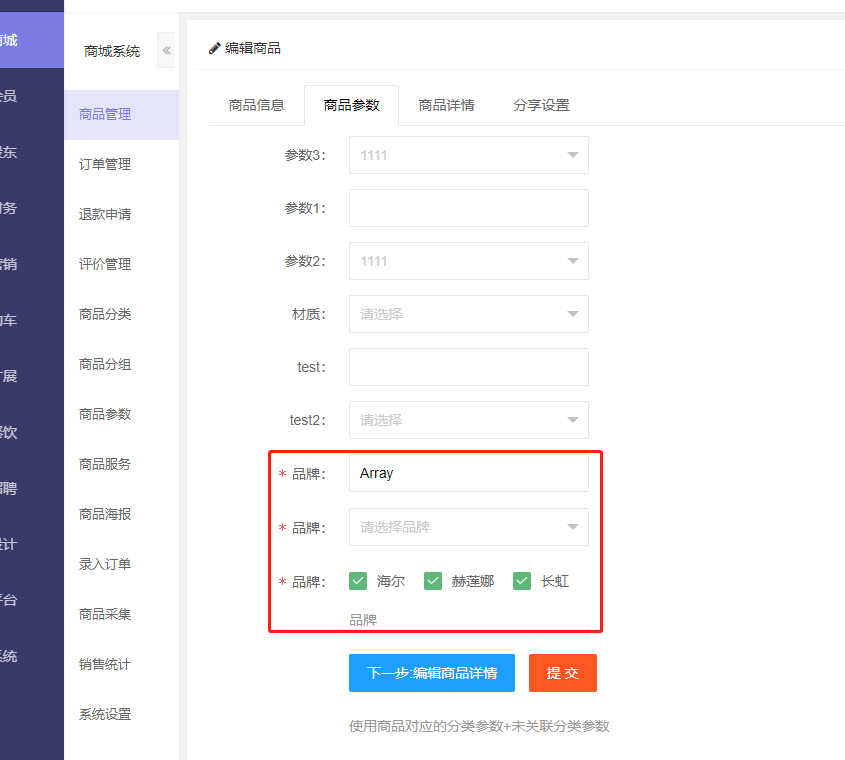The width and height of the screenshot is (845, 760).
Task: Open the 参数3 dropdown
Action: 468,155
